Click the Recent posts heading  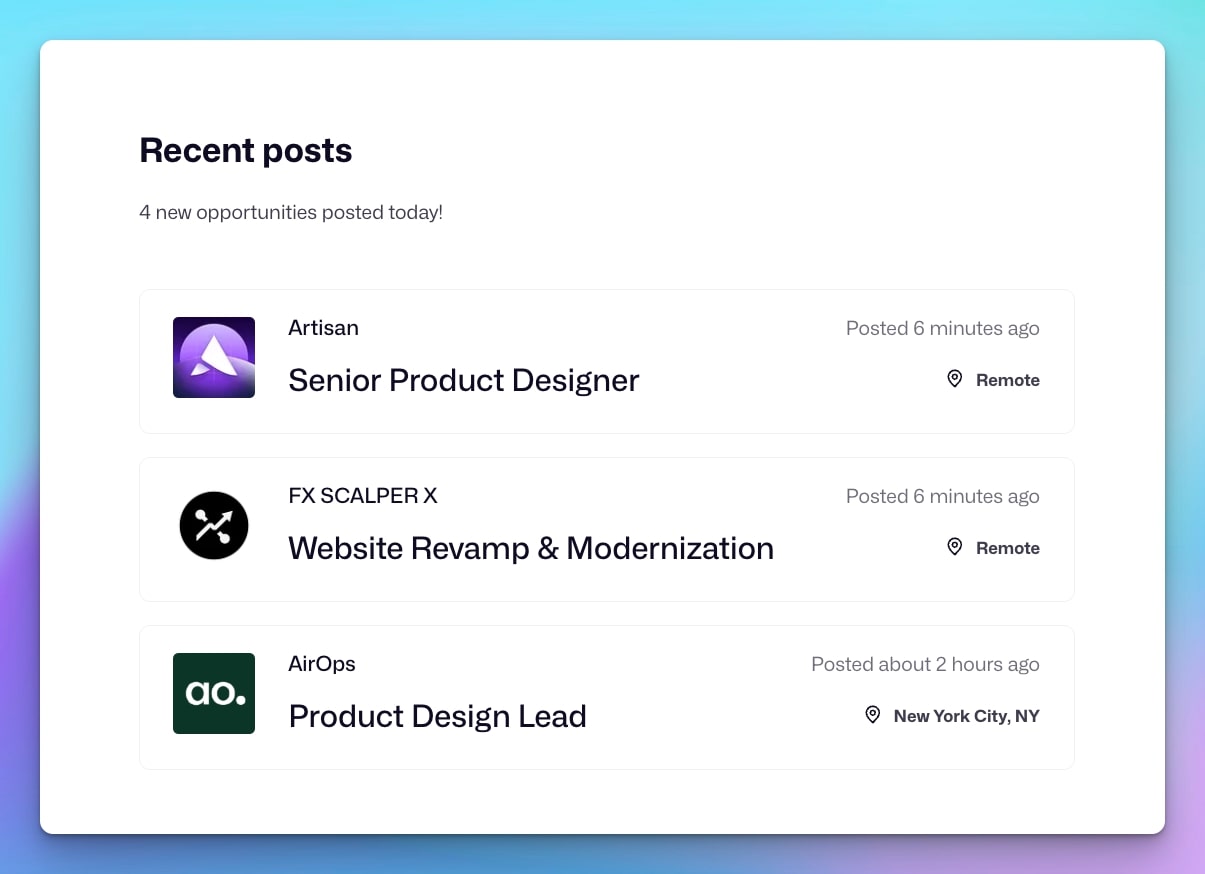coord(246,150)
